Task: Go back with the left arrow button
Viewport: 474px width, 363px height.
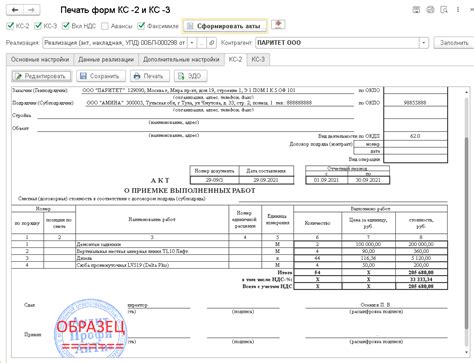Action: tap(15, 10)
